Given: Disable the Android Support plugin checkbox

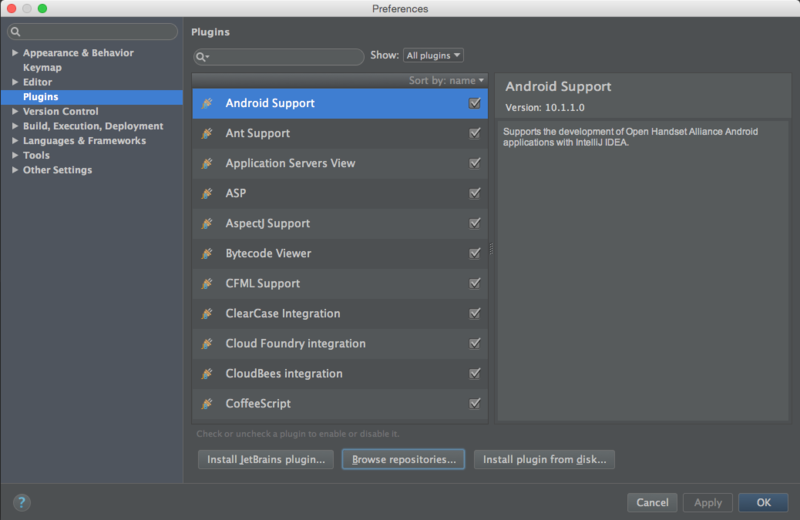Looking at the screenshot, I should (x=474, y=103).
